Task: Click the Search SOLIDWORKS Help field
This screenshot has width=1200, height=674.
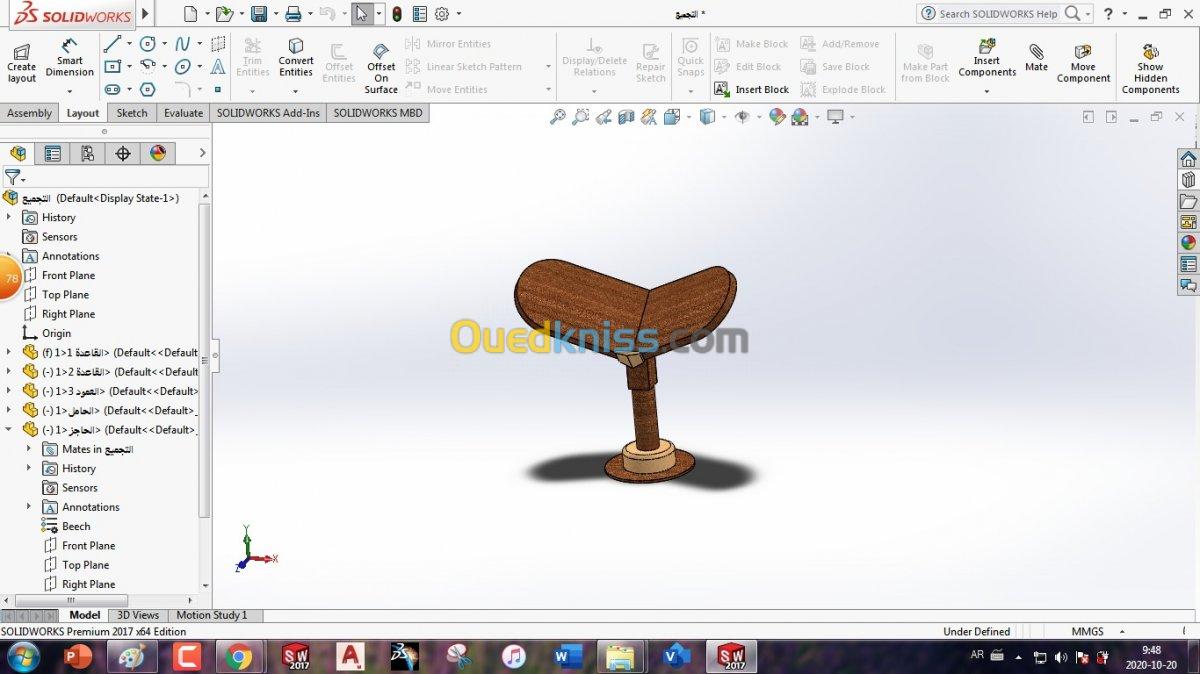Action: pos(998,14)
